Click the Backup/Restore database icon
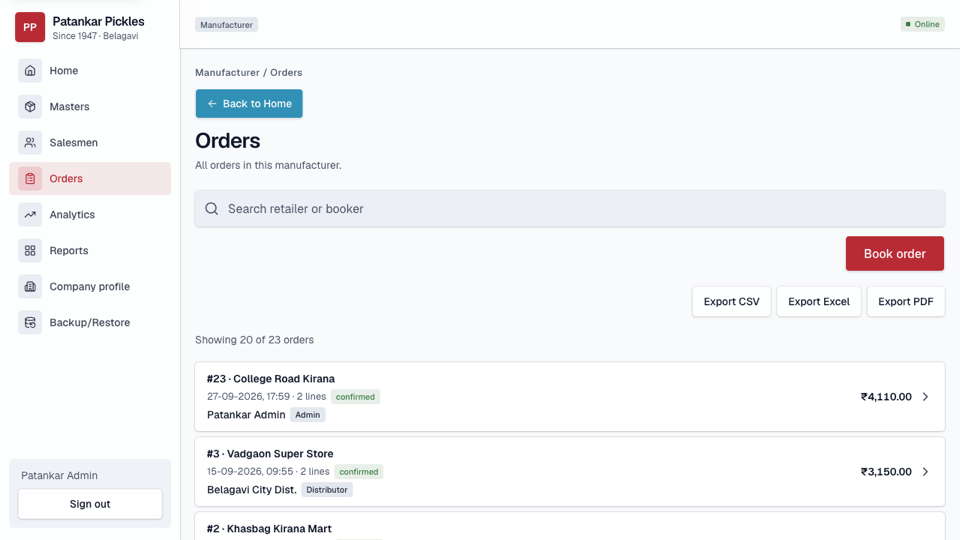 pos(30,323)
